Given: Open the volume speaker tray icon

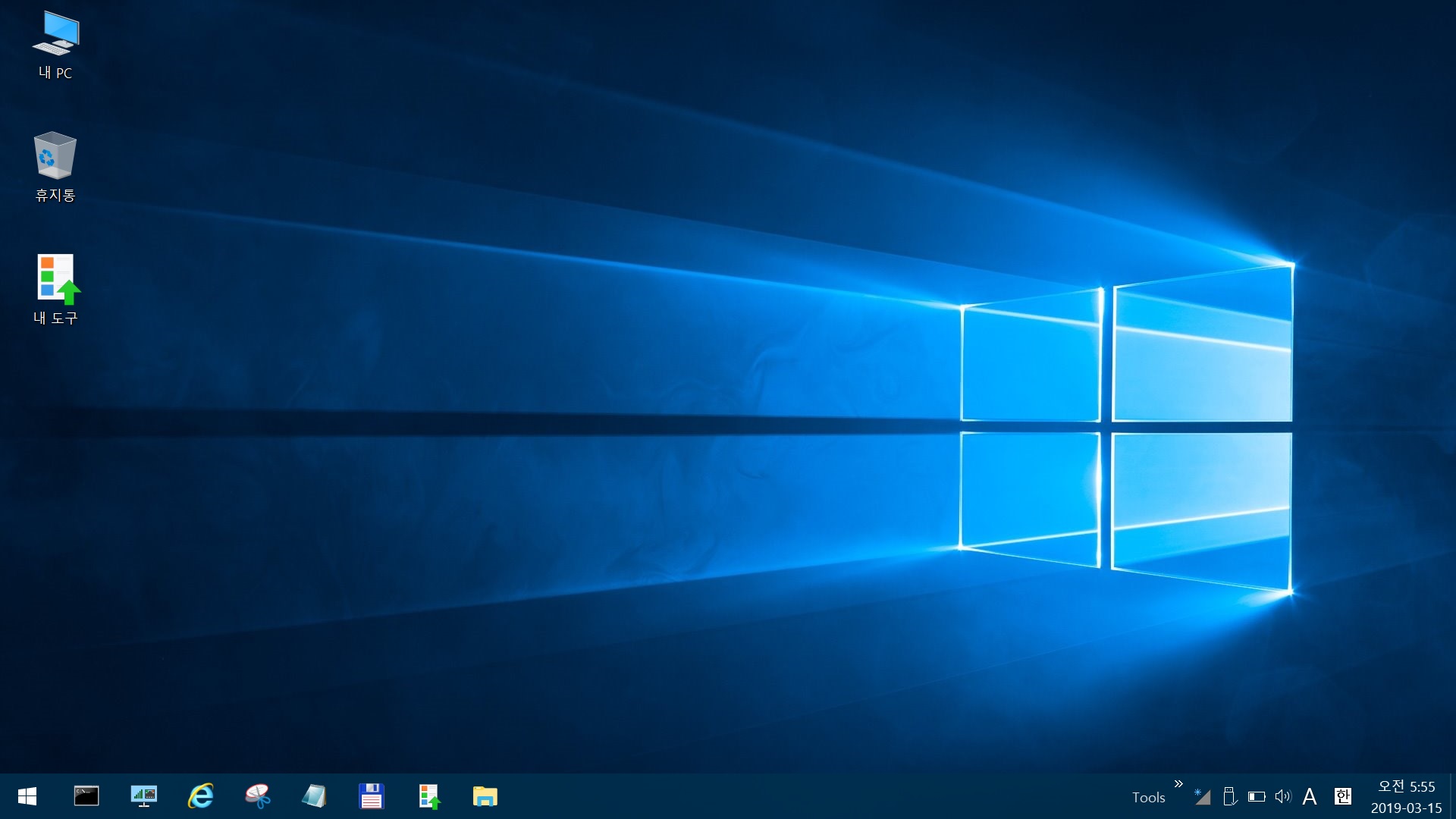Looking at the screenshot, I should coord(1283,796).
